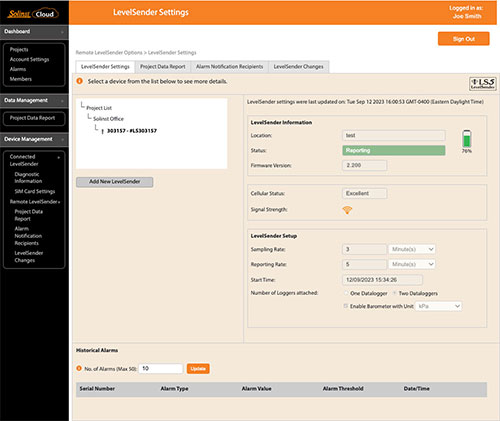The image size is (500, 421).
Task: Click the battery 76% text
Action: tap(467, 151)
